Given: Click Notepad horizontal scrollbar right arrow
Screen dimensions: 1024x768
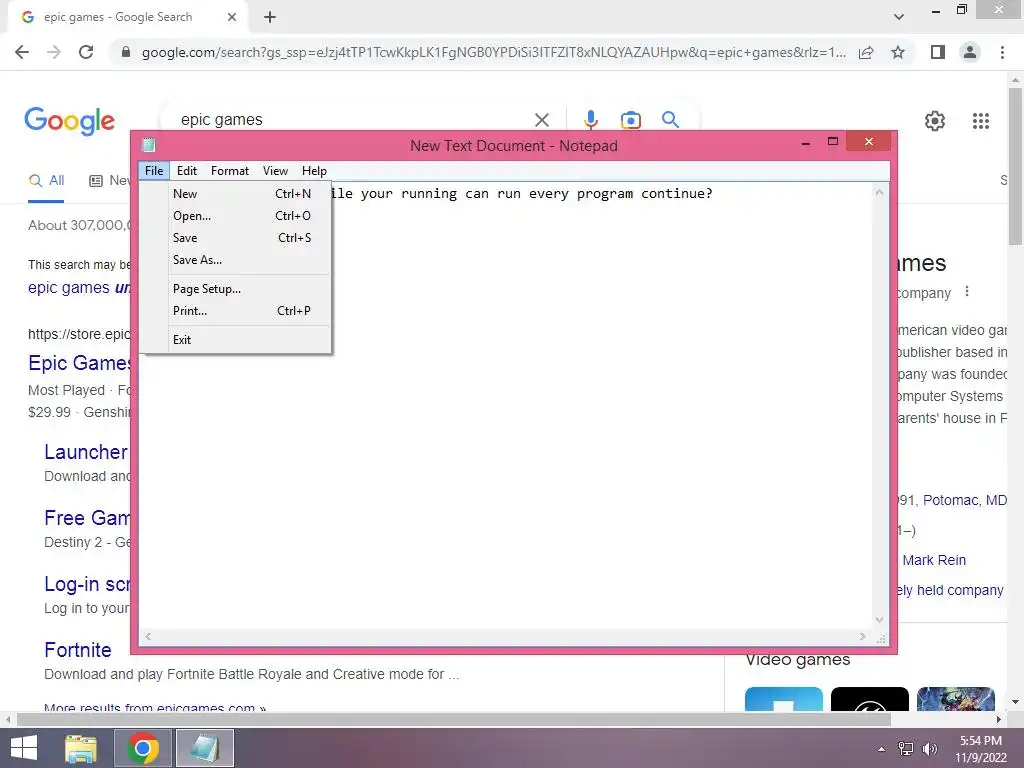Looking at the screenshot, I should point(863,636).
